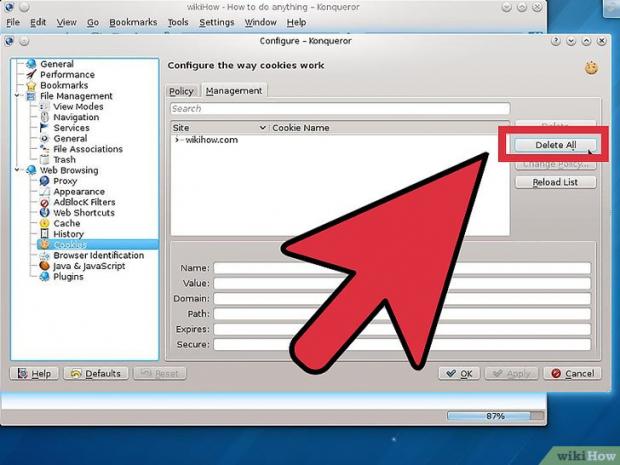
Task: Sort cookie list by Site column
Action: click(x=219, y=128)
